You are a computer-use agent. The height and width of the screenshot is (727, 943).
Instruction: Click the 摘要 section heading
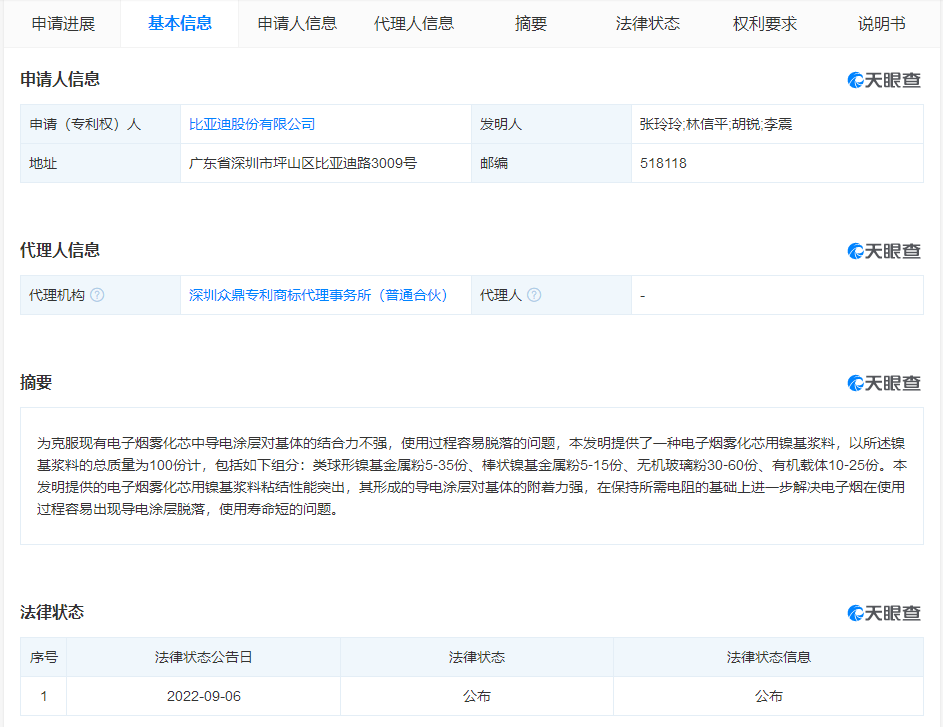point(36,382)
